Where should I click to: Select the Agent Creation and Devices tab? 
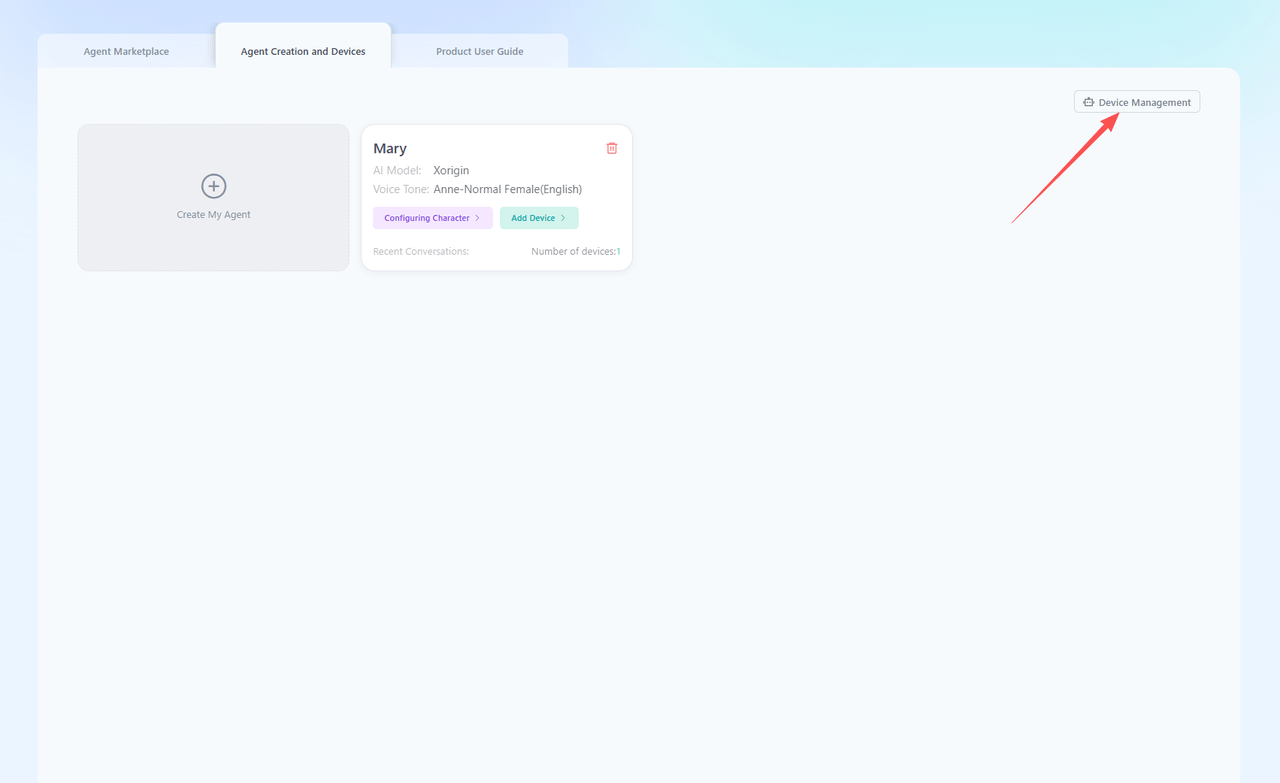(303, 51)
